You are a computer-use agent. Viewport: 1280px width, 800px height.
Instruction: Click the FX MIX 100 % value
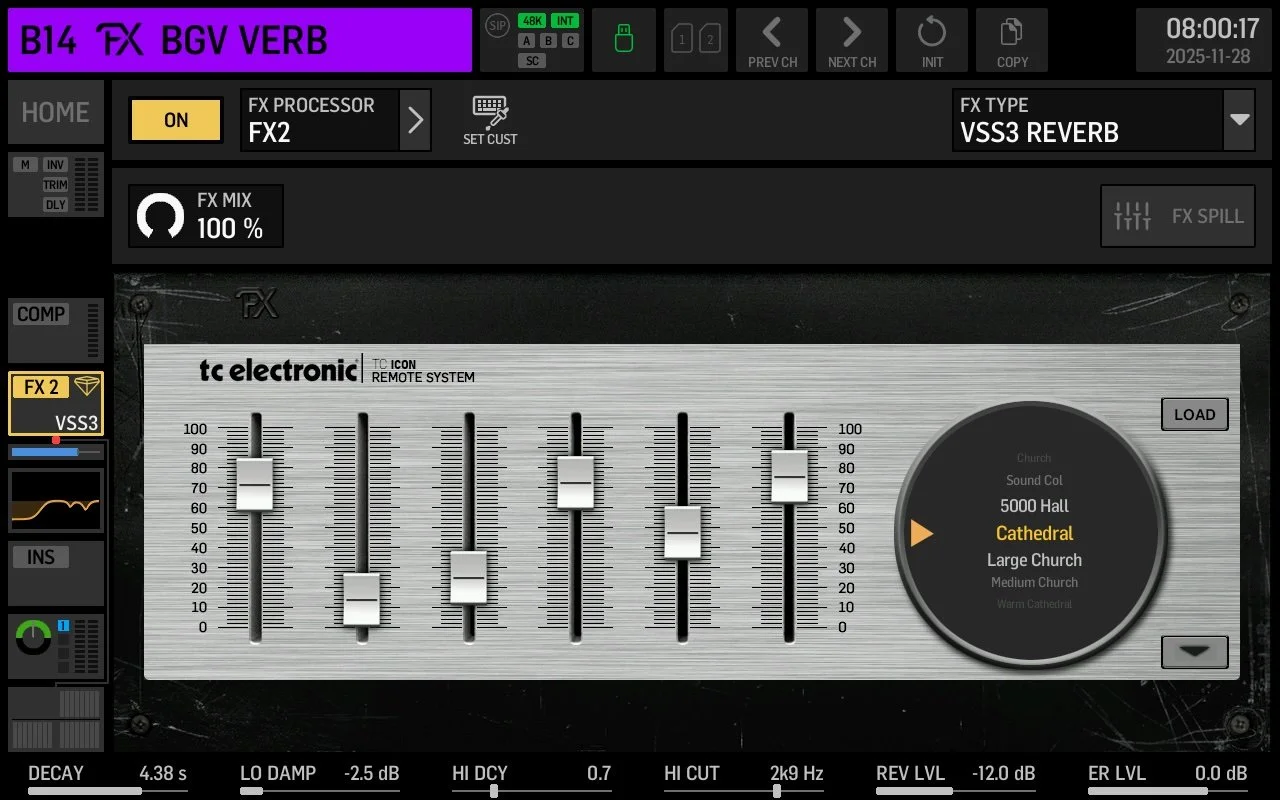(230, 229)
